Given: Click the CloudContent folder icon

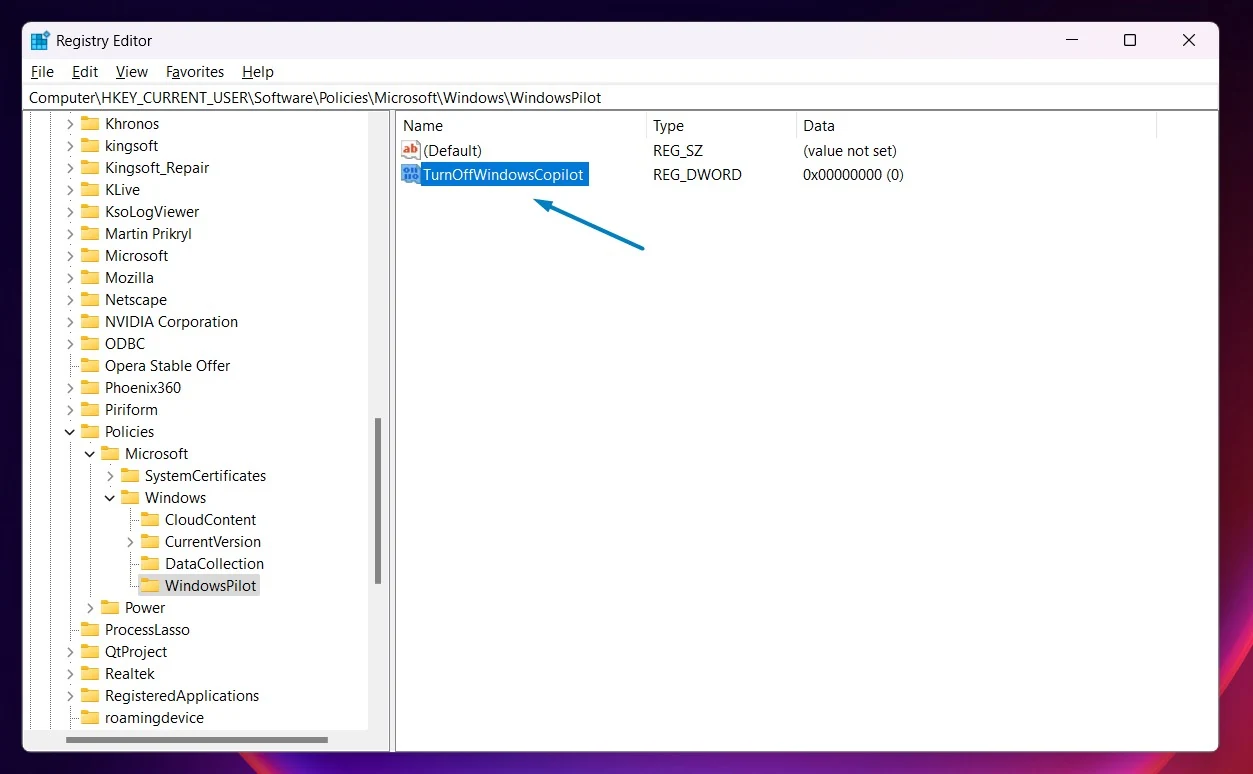Looking at the screenshot, I should point(150,520).
